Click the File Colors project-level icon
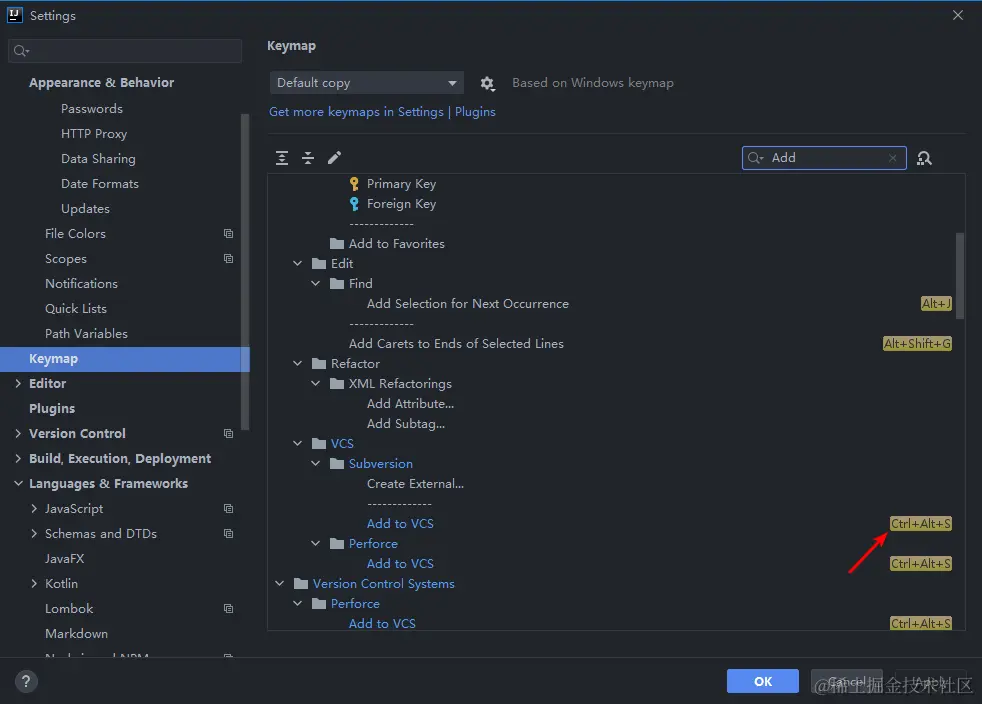This screenshot has width=982, height=704. click(x=229, y=234)
